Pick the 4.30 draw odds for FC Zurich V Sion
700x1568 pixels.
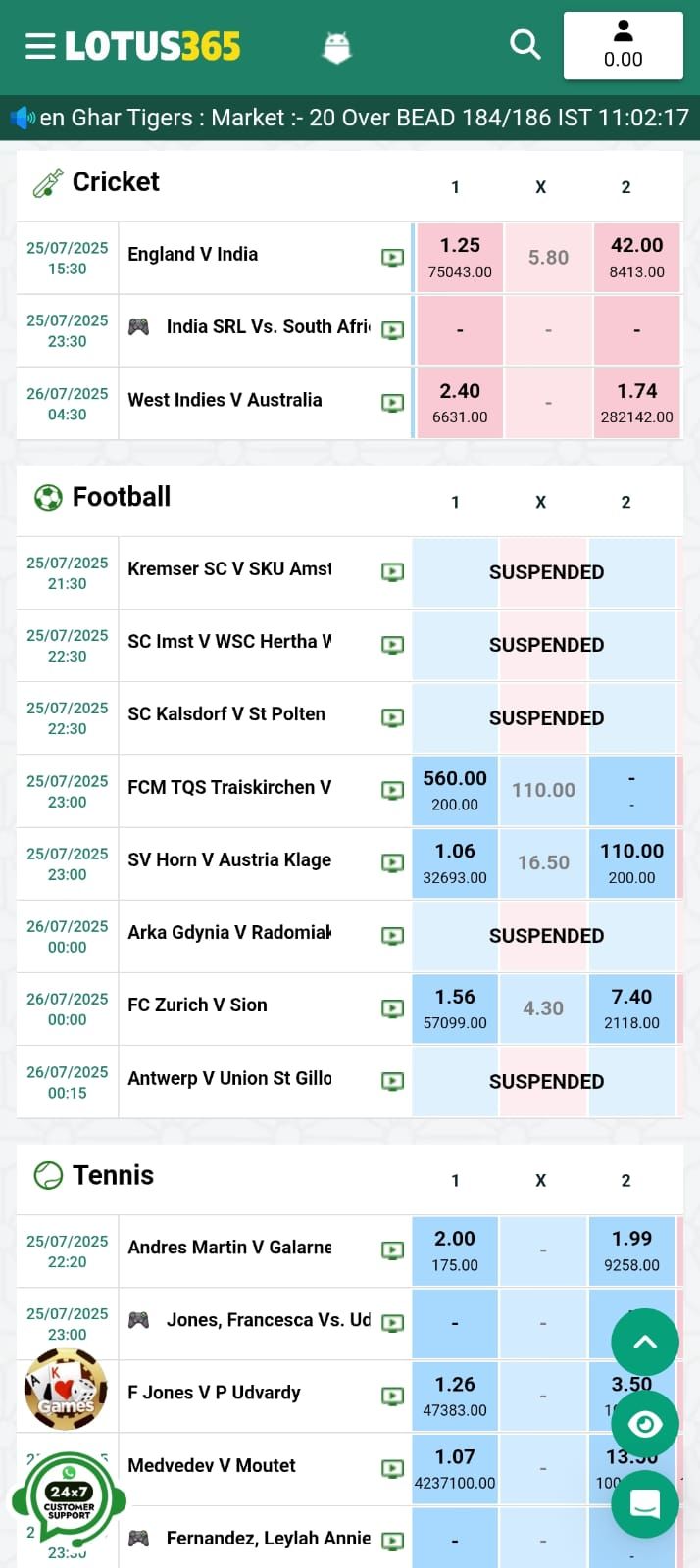543,1008
